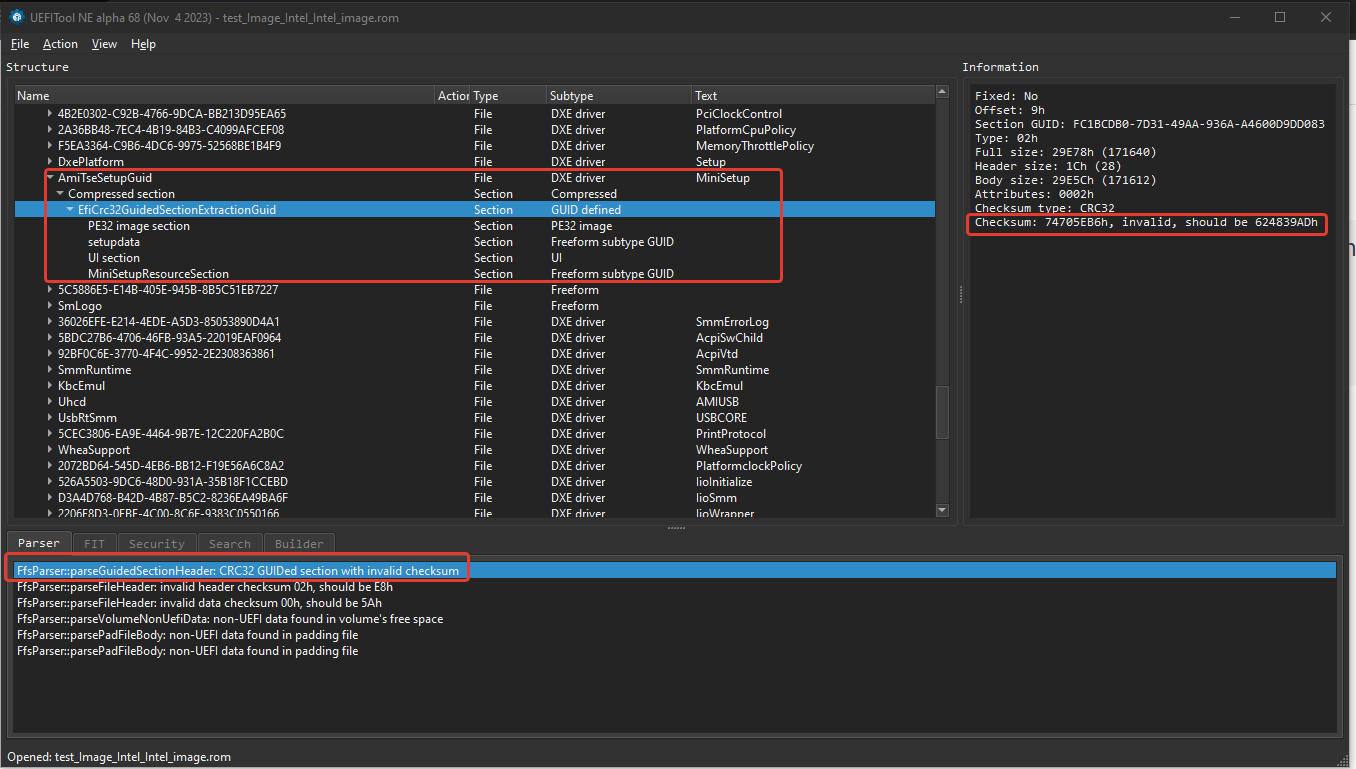Sort by the Name column header
This screenshot has height=769, width=1356.
pos(225,96)
